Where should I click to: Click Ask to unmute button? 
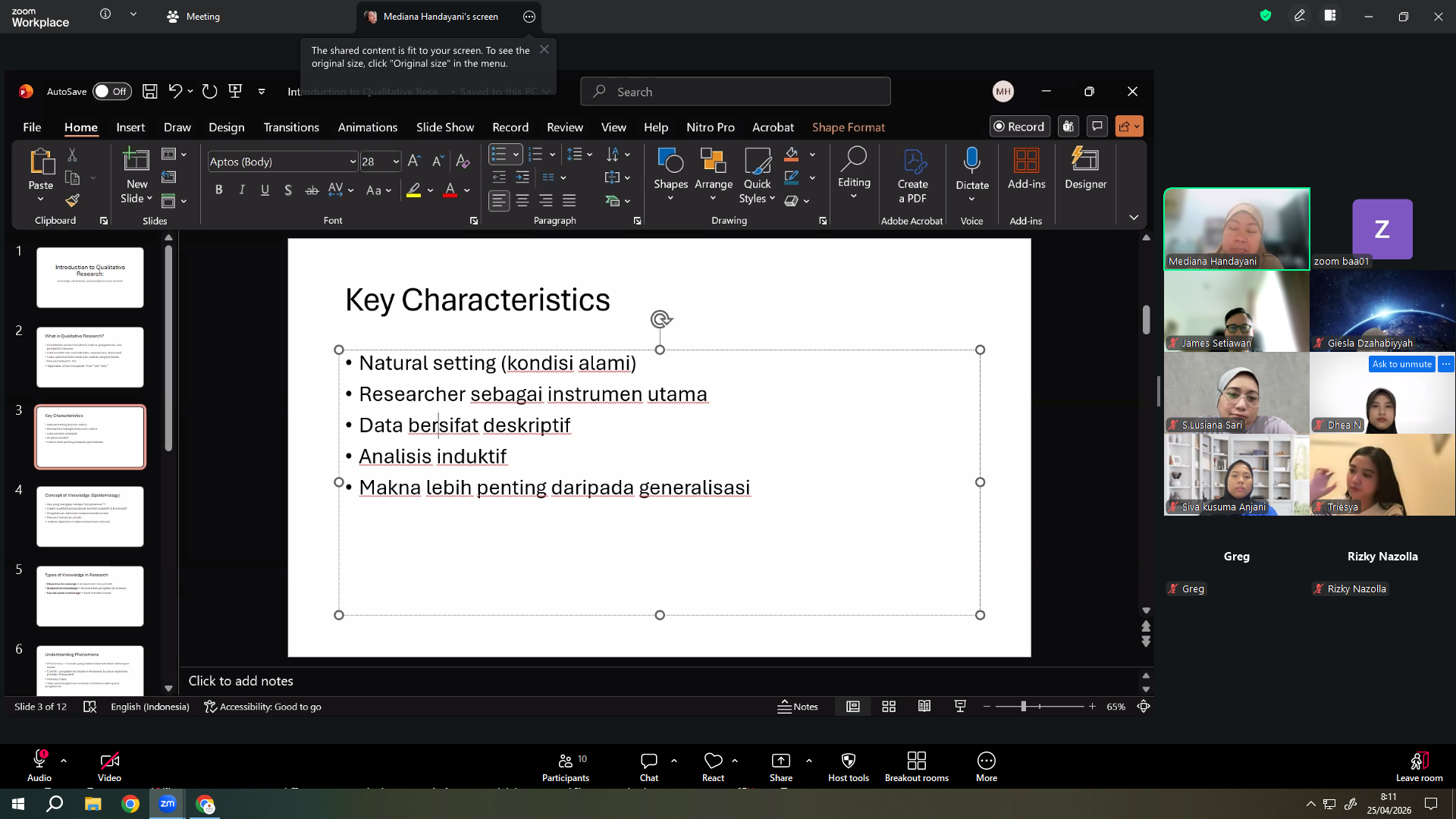coord(1402,364)
